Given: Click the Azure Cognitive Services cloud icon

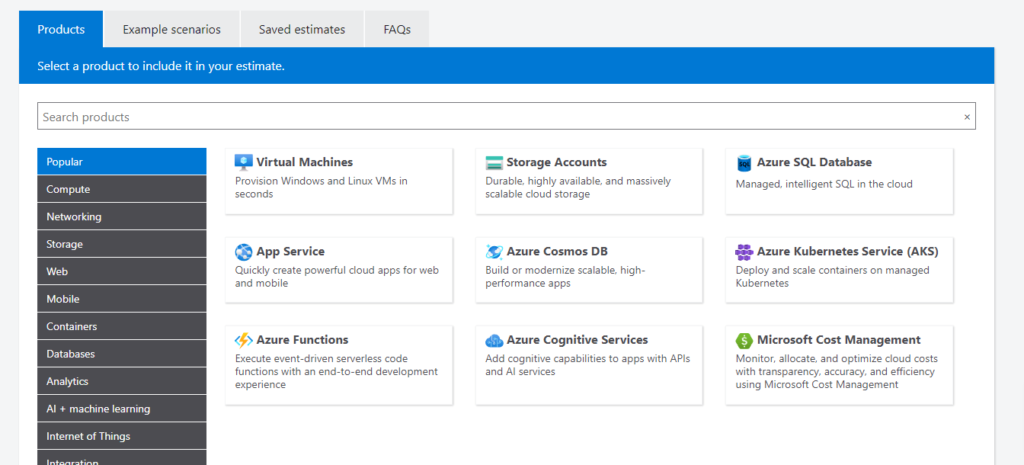Looking at the screenshot, I should [x=494, y=340].
